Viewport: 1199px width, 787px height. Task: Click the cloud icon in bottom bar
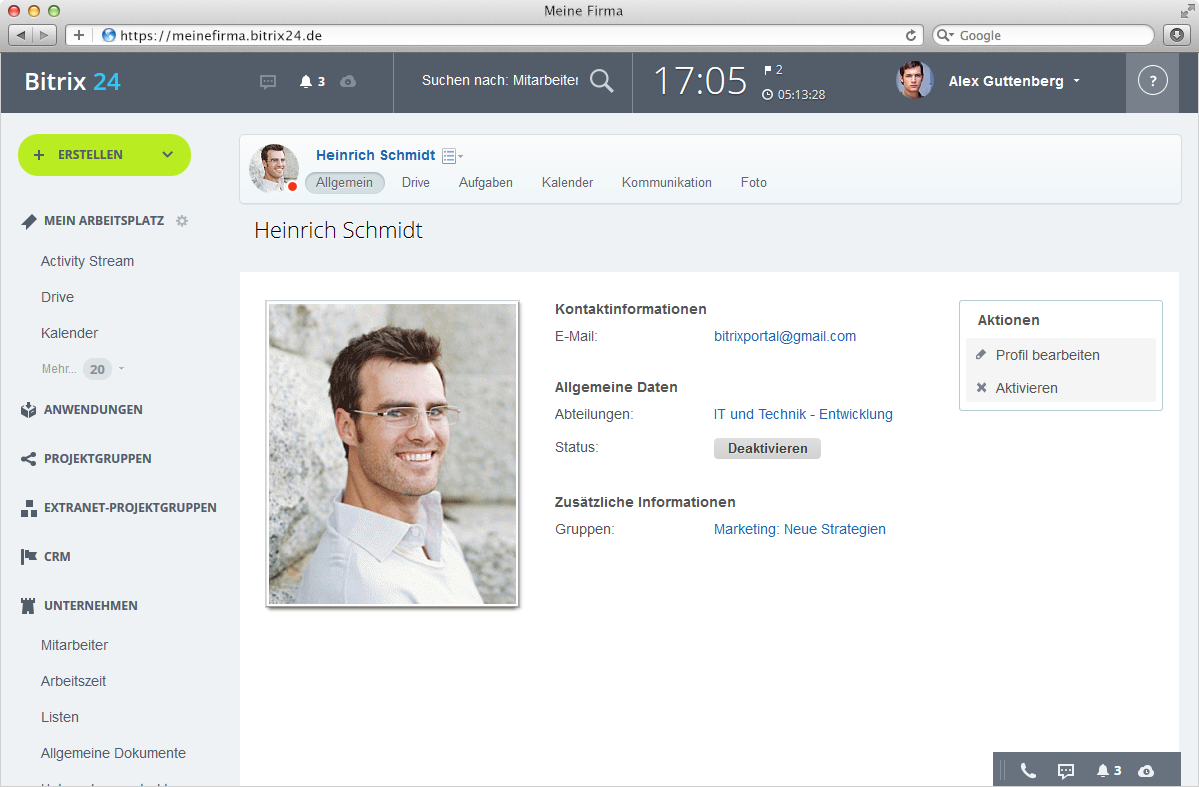tap(1145, 771)
